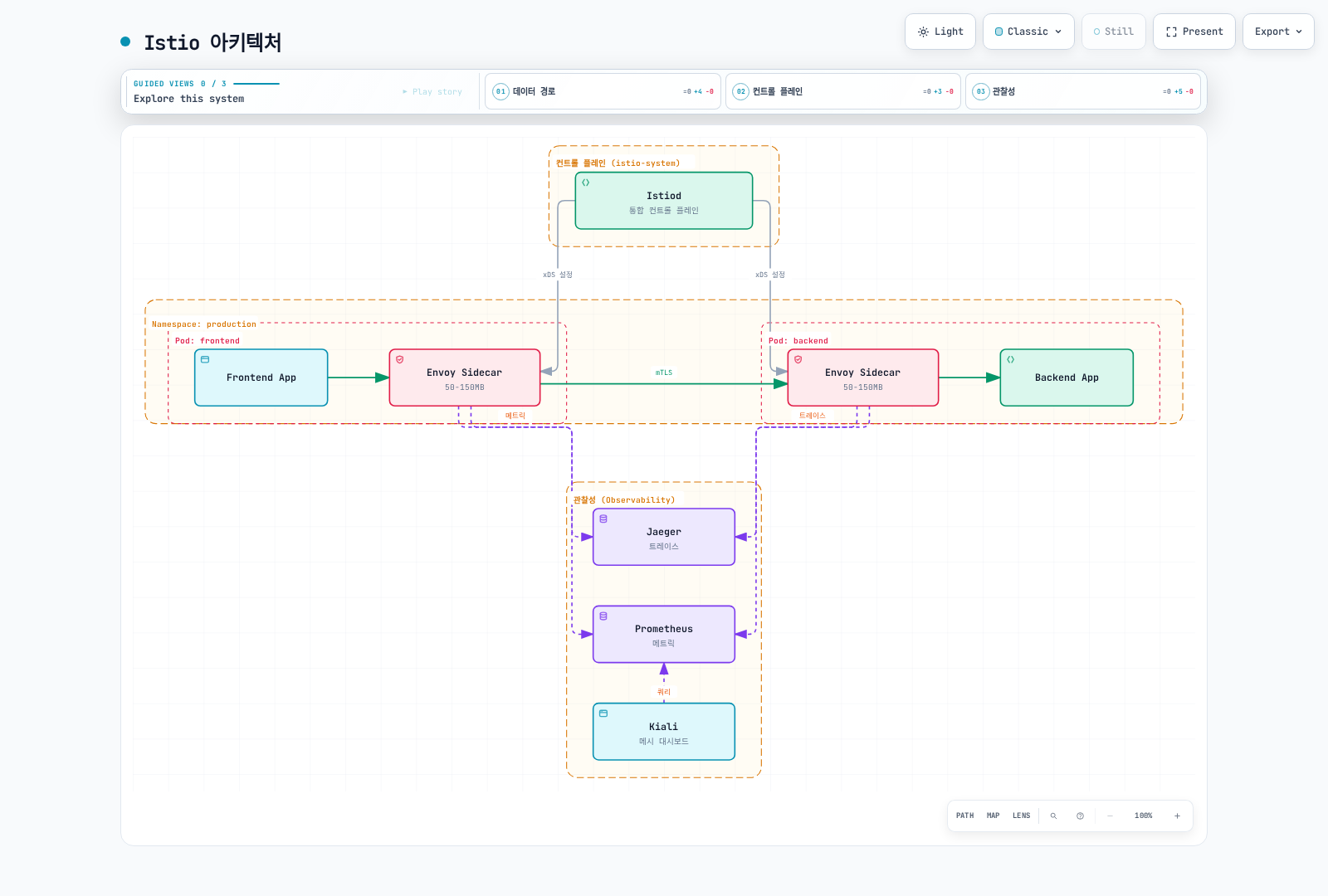Click the Explore this system heading
1328x896 pixels.
coord(189,99)
